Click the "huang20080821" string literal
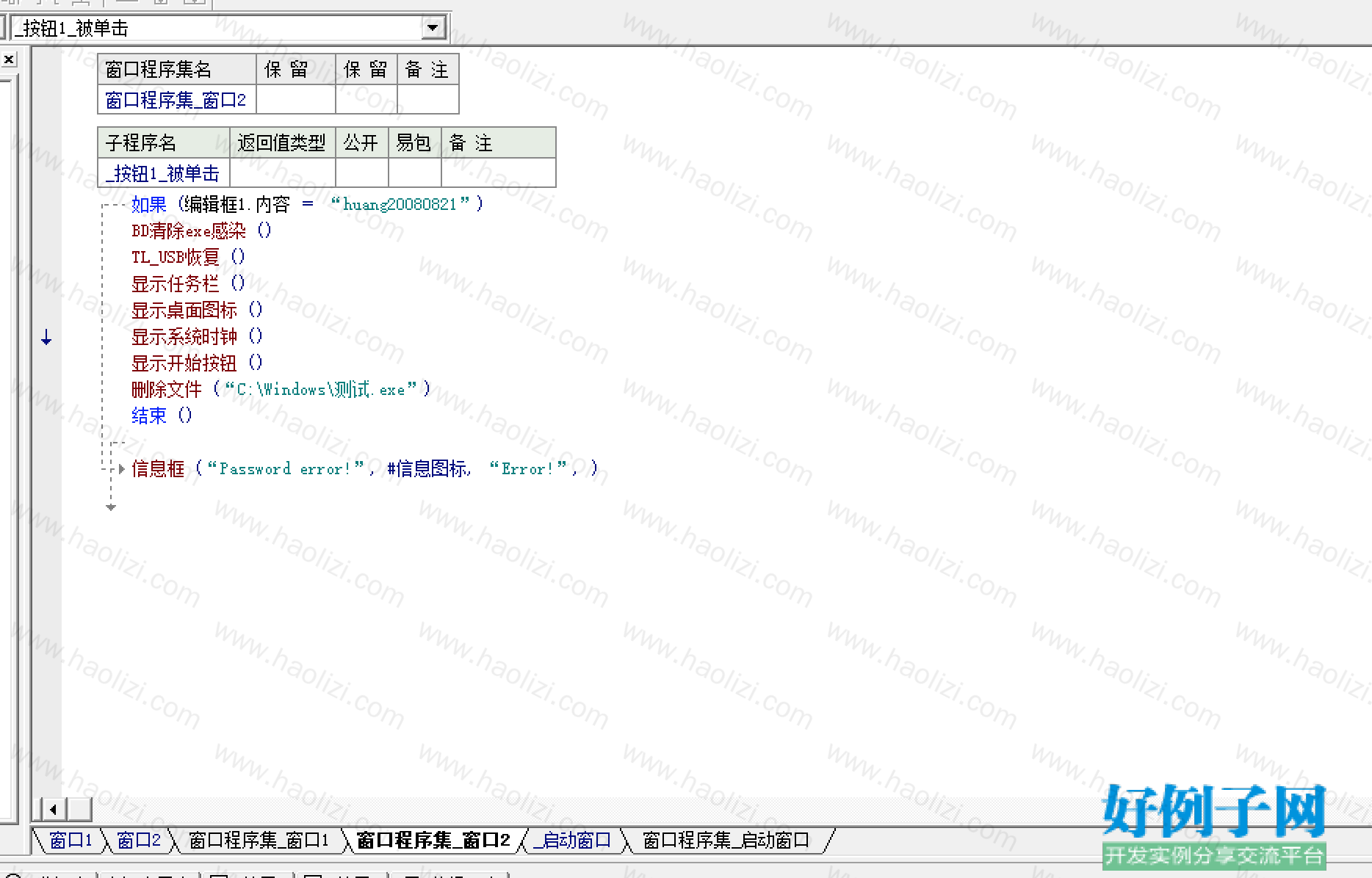This screenshot has height=878, width=1372. pyautogui.click(x=400, y=204)
